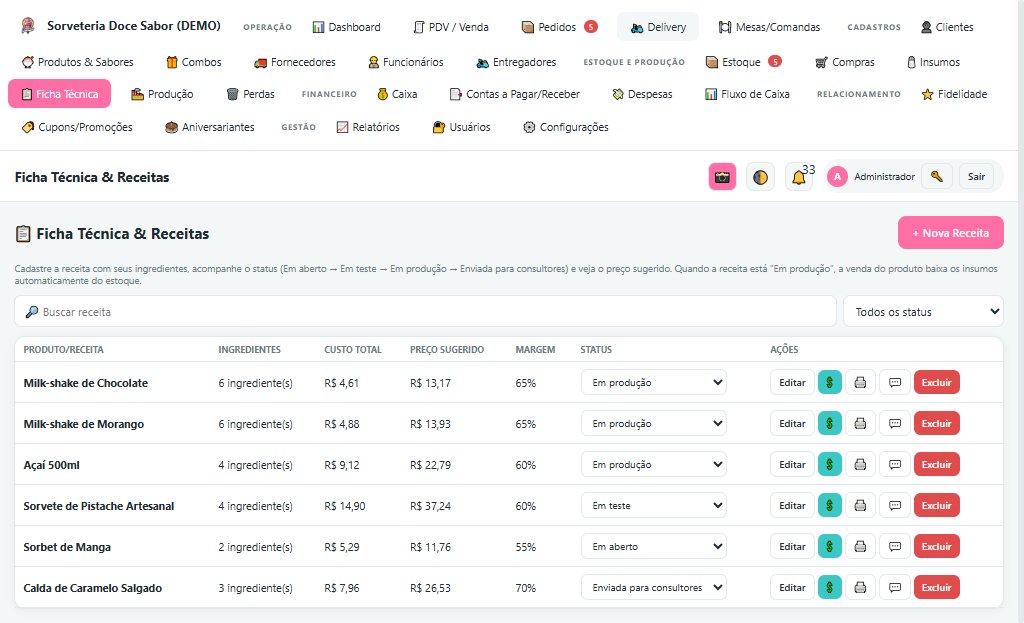Click the key icon next to Administrador
The image size is (1024, 623).
click(x=936, y=176)
